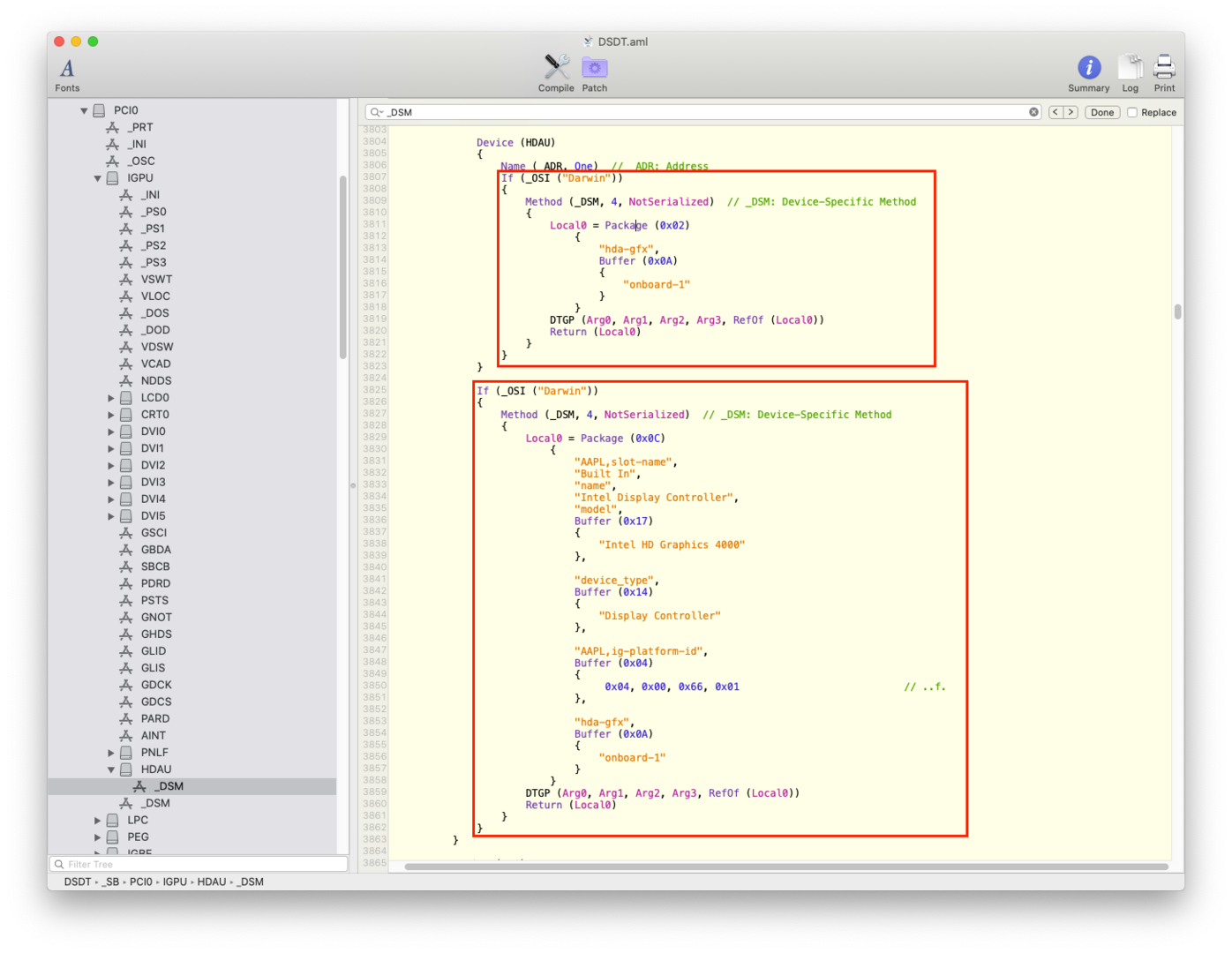Click the Filter Tree input field

tap(199, 865)
